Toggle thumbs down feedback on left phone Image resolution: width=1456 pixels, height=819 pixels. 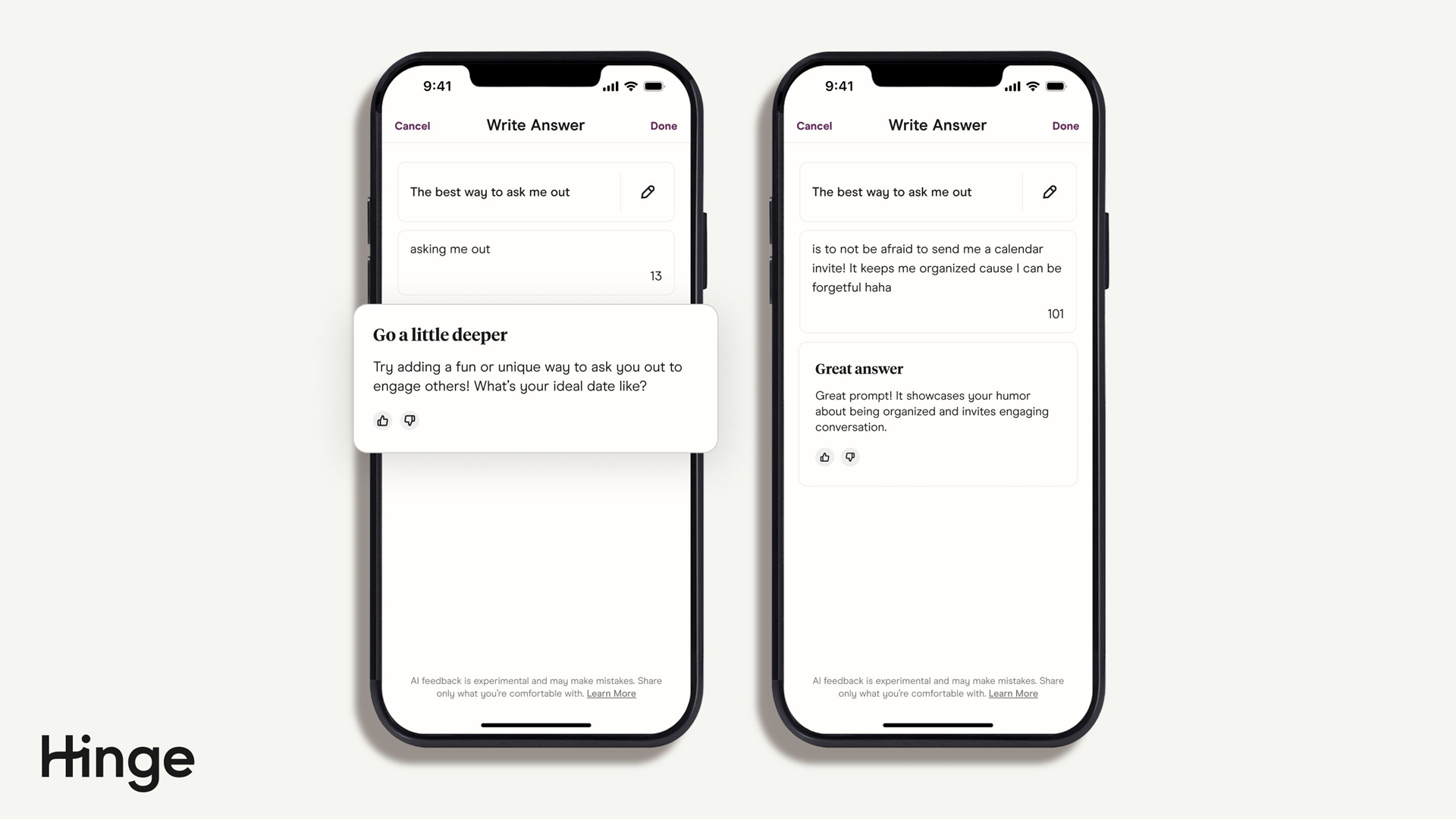click(409, 420)
